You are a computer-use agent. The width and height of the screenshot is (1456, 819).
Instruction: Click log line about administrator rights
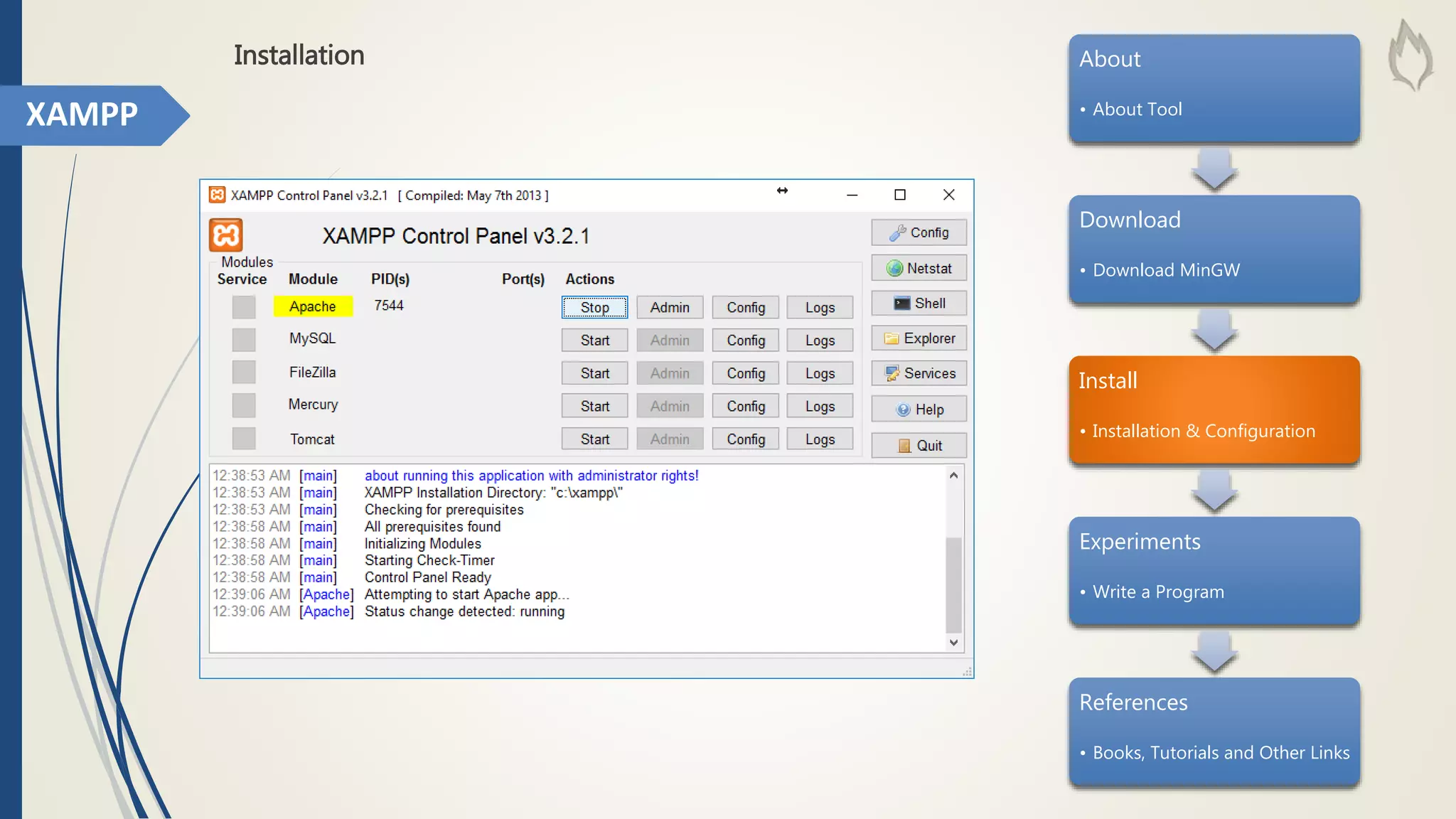point(532,476)
